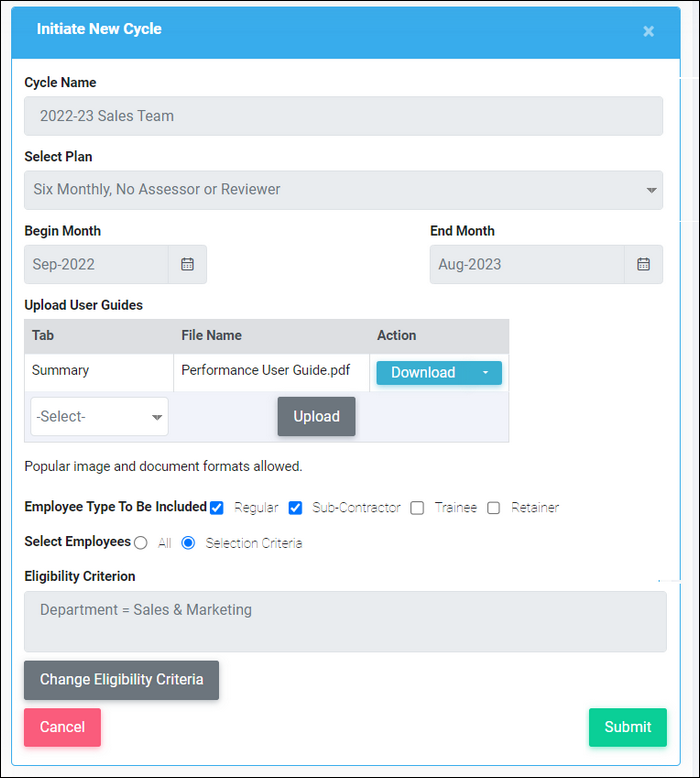Screen dimensions: 700x778
Task: Tick the Retainer checkbox
Action: click(x=494, y=508)
